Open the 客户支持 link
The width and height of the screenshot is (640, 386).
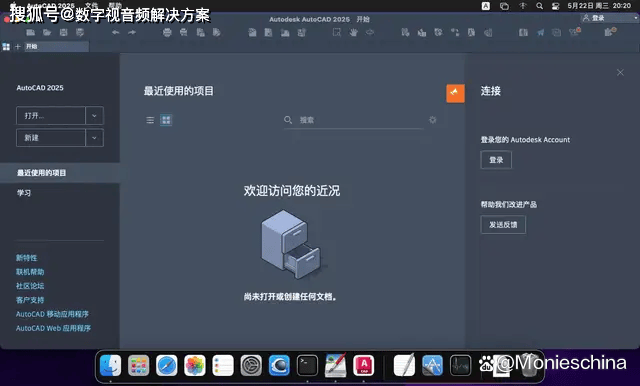click(x=30, y=300)
